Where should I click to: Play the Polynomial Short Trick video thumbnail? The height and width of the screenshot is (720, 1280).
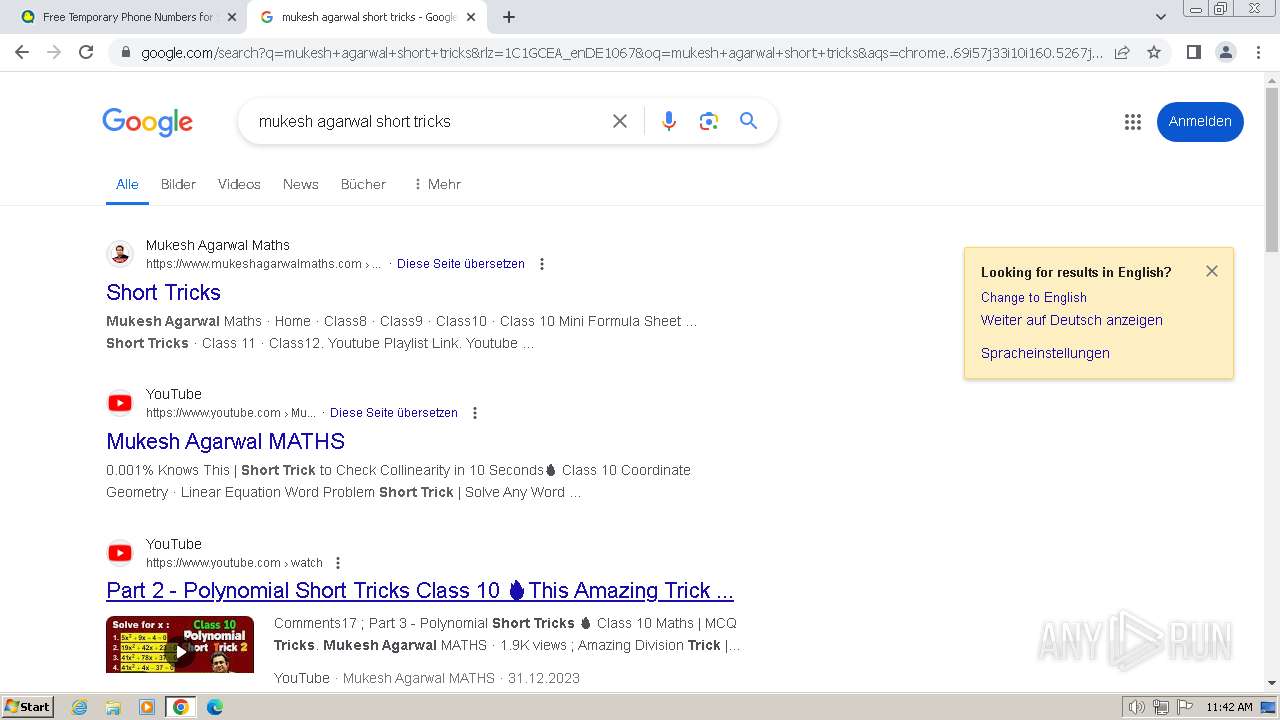180,644
